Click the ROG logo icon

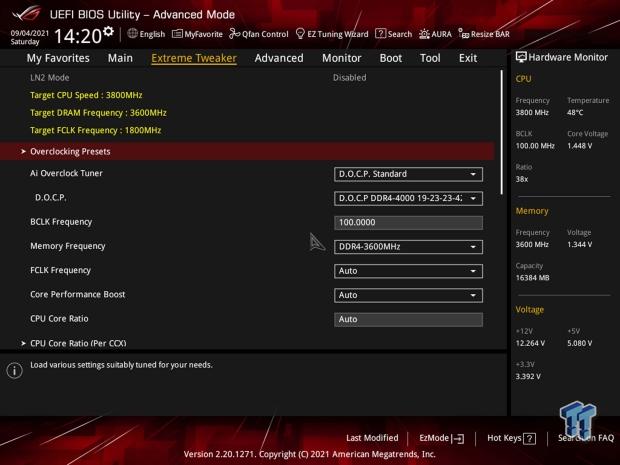[26, 14]
